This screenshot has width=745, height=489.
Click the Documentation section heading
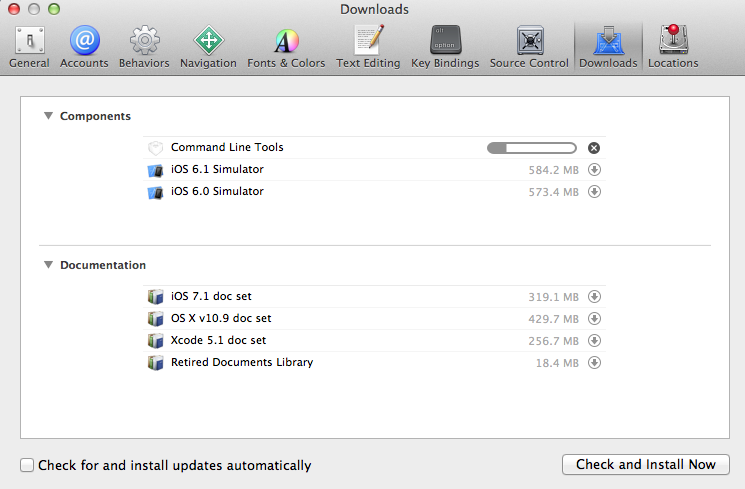coord(103,265)
